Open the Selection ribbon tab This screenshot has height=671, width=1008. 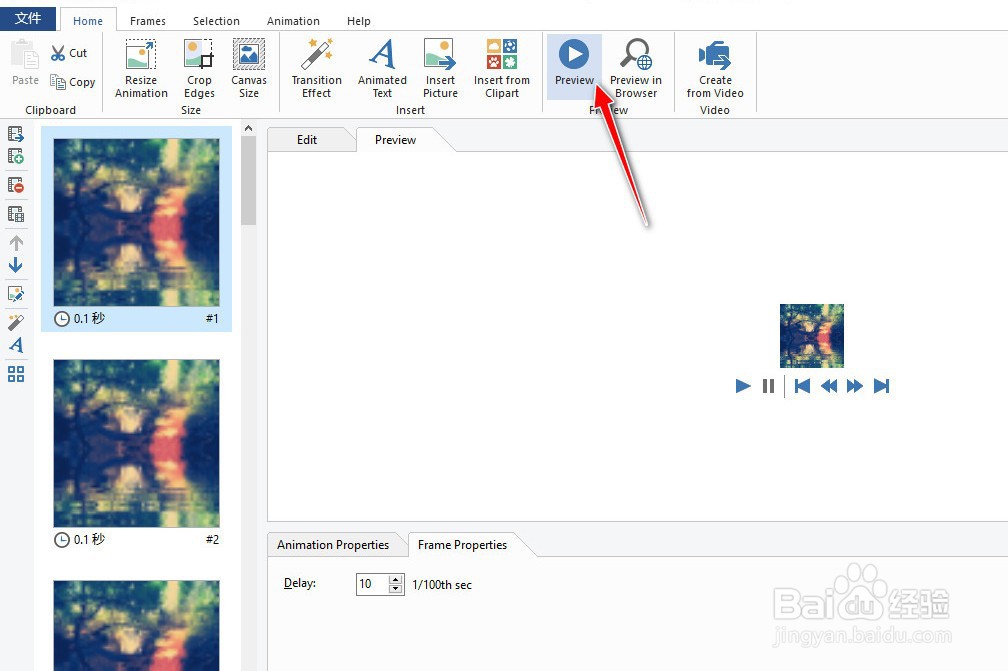pos(216,21)
